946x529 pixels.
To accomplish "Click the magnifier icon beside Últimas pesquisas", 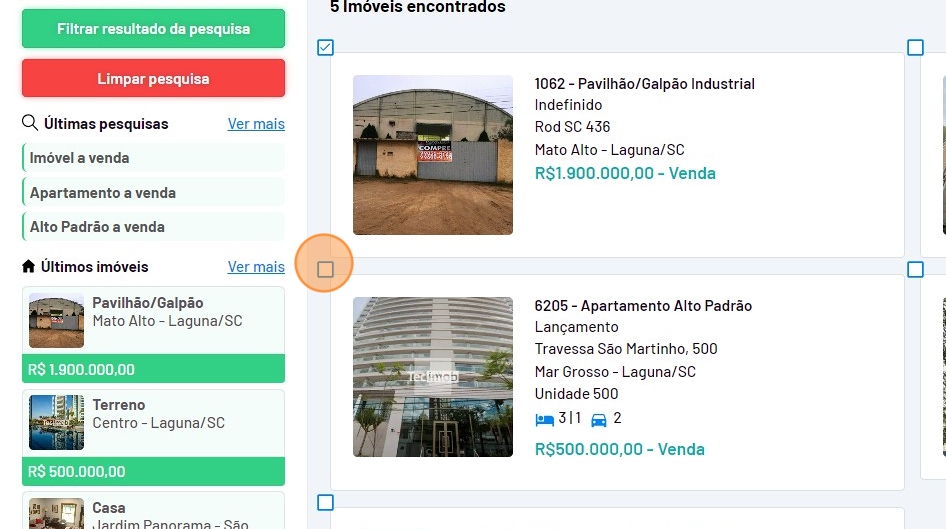I will pos(30,124).
